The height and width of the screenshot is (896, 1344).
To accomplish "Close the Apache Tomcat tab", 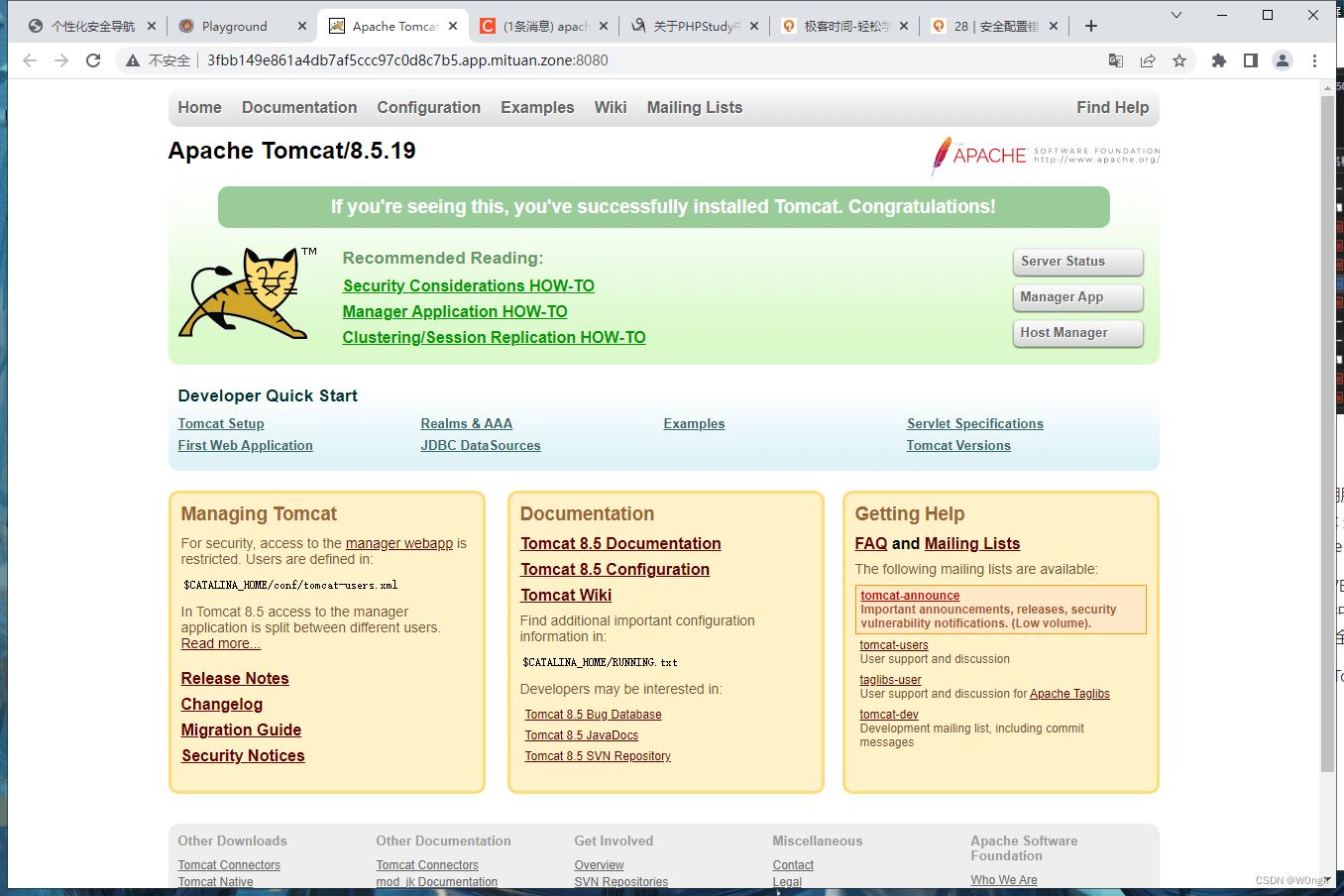I will (453, 26).
